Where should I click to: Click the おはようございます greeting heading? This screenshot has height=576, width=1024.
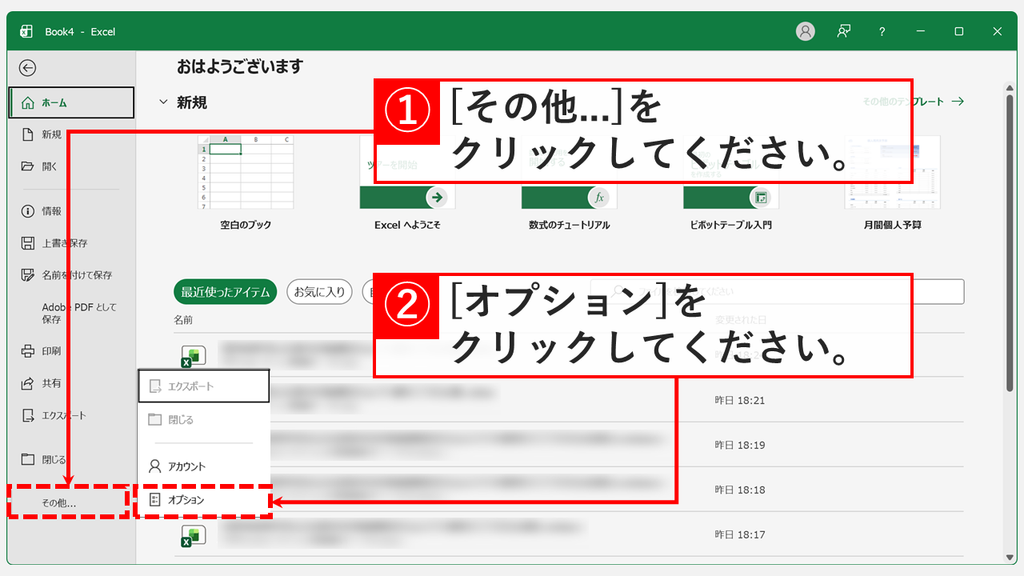click(240, 67)
